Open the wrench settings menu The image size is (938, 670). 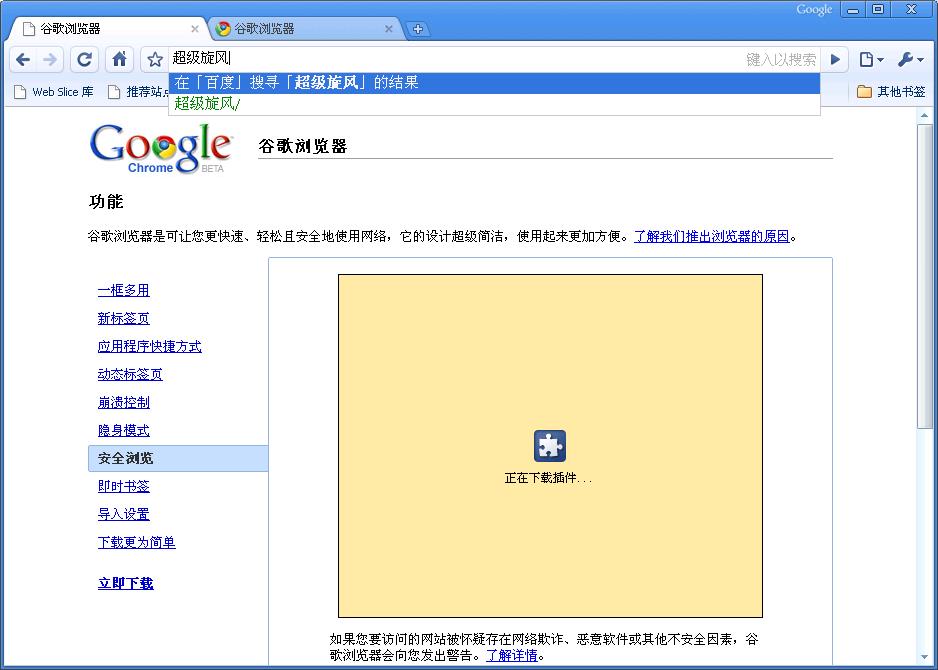[910, 59]
